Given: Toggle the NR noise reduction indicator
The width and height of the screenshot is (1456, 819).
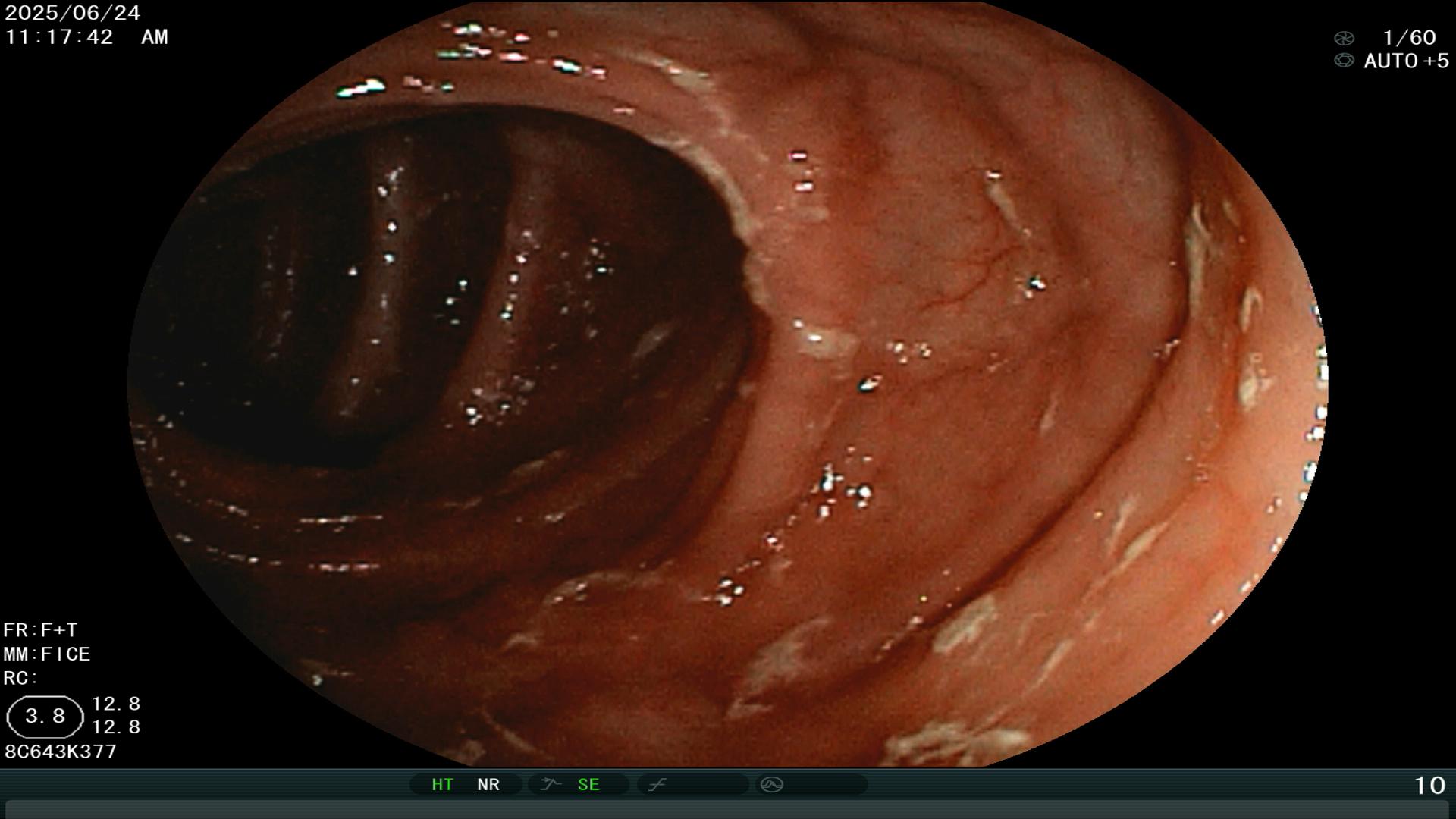Looking at the screenshot, I should coord(488,784).
